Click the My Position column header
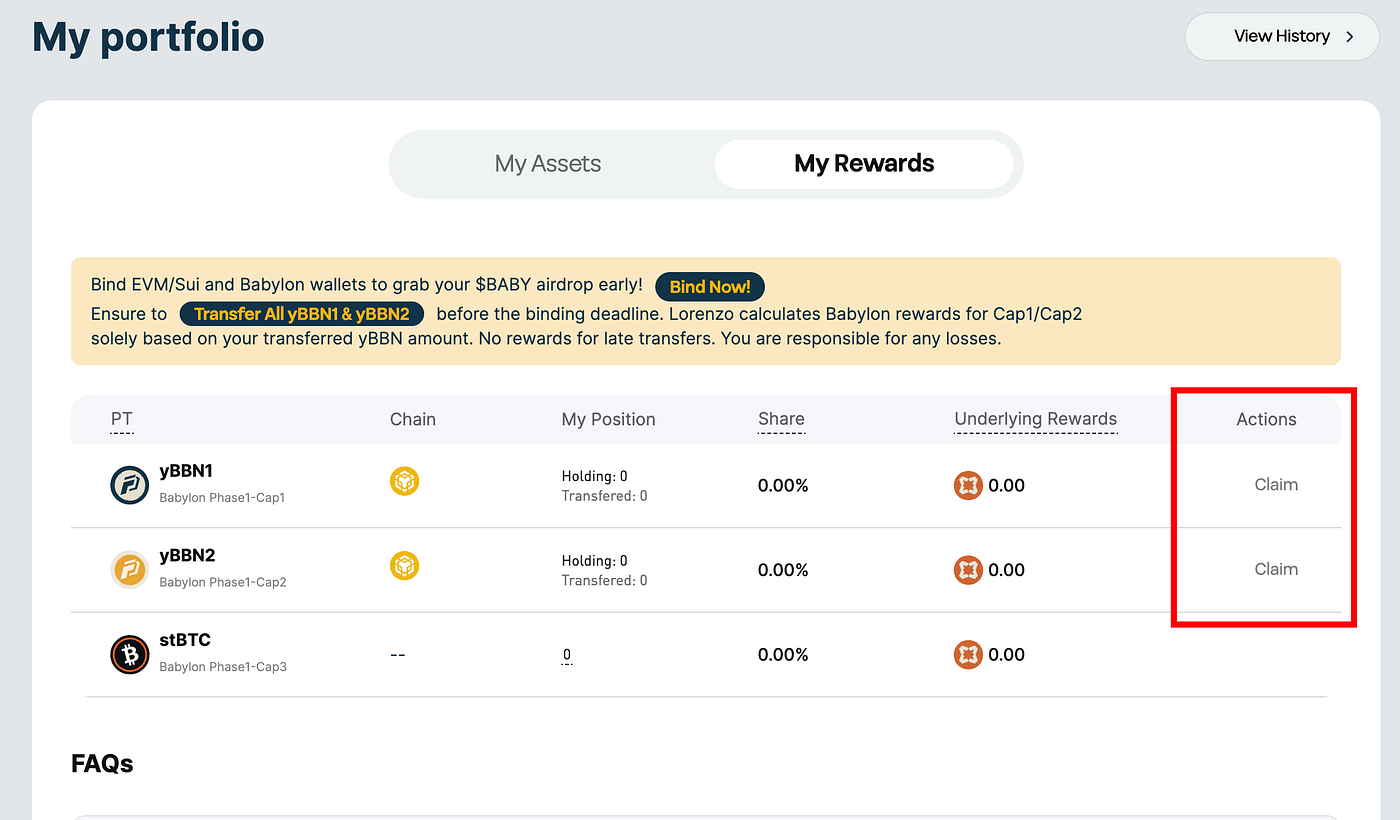This screenshot has width=1400, height=820. 608,419
